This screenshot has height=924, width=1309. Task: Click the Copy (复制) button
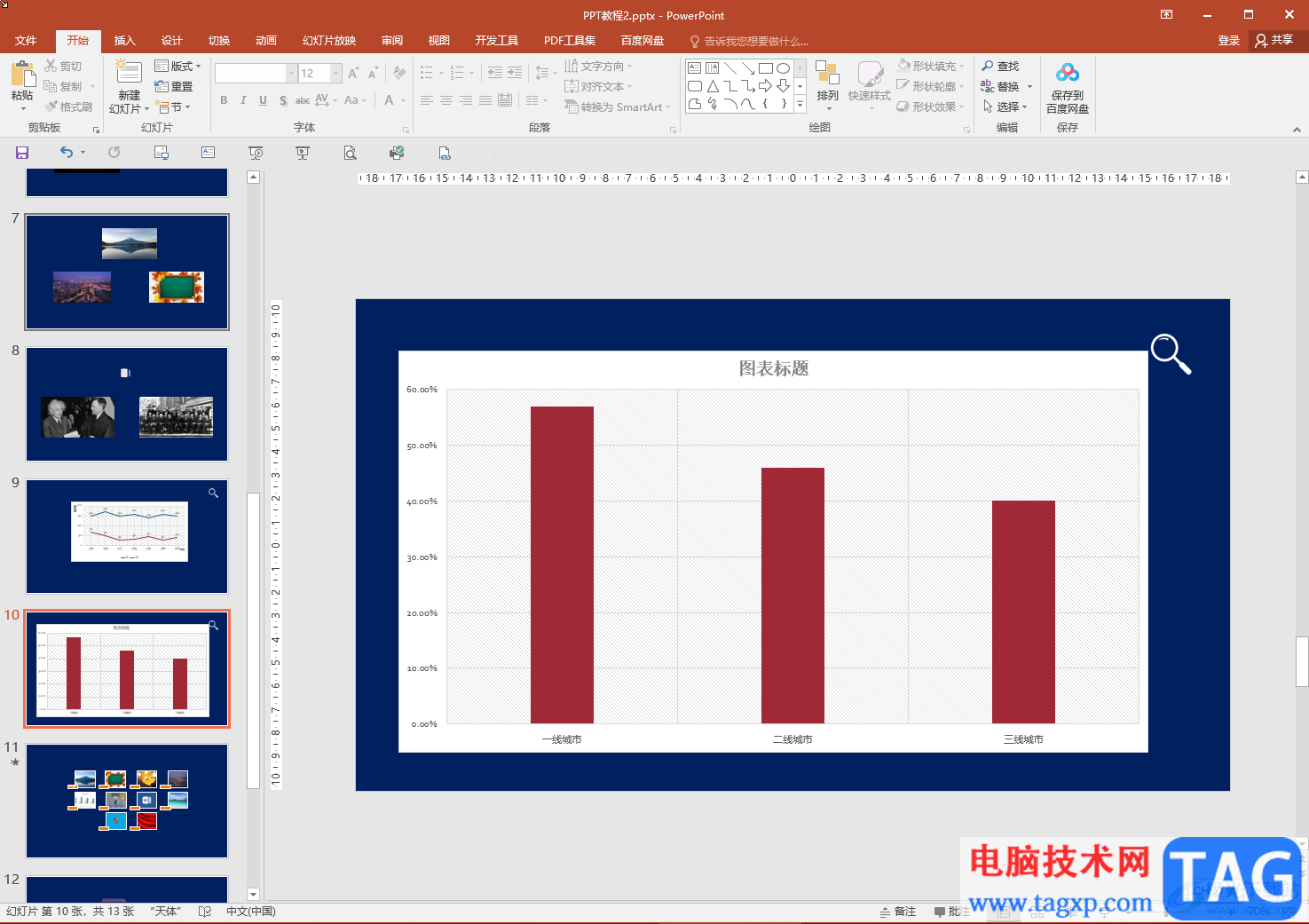[x=63, y=87]
